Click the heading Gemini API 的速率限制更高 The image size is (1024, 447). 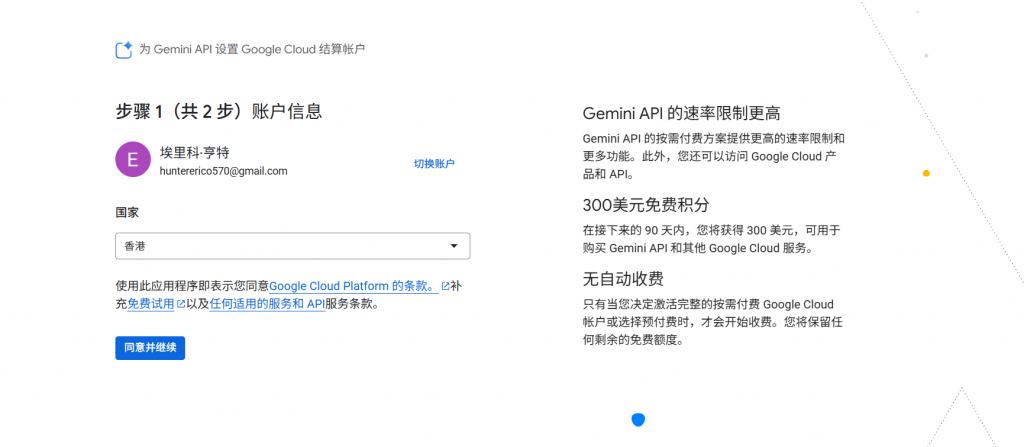pos(682,114)
